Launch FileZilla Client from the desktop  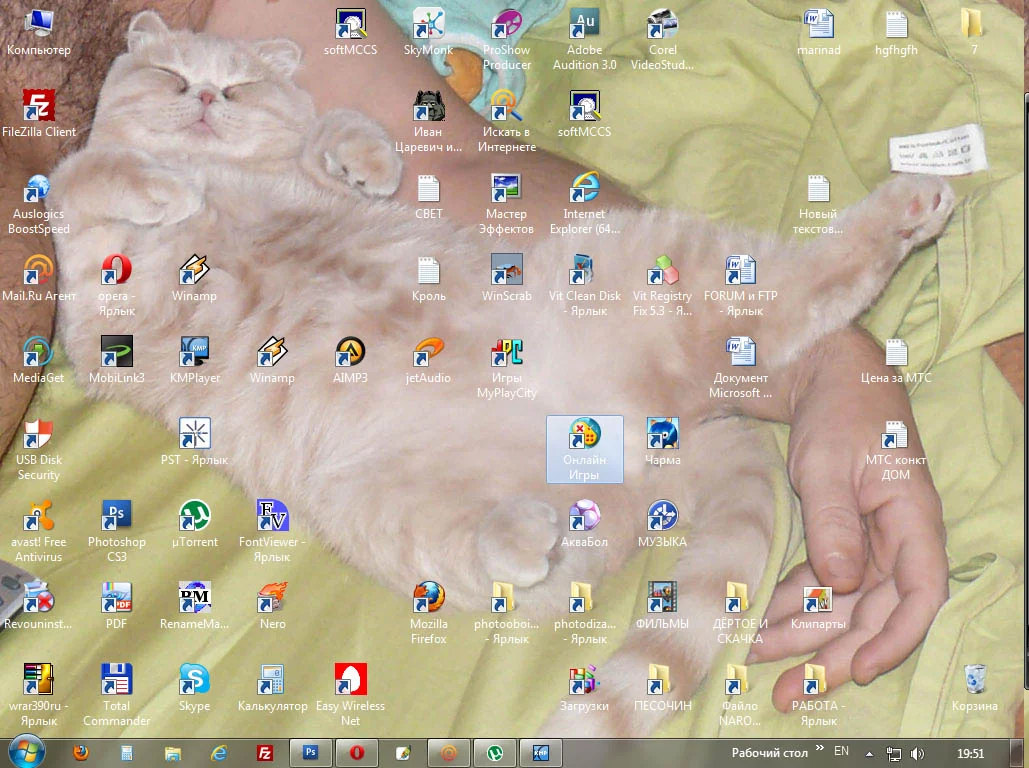click(x=39, y=114)
